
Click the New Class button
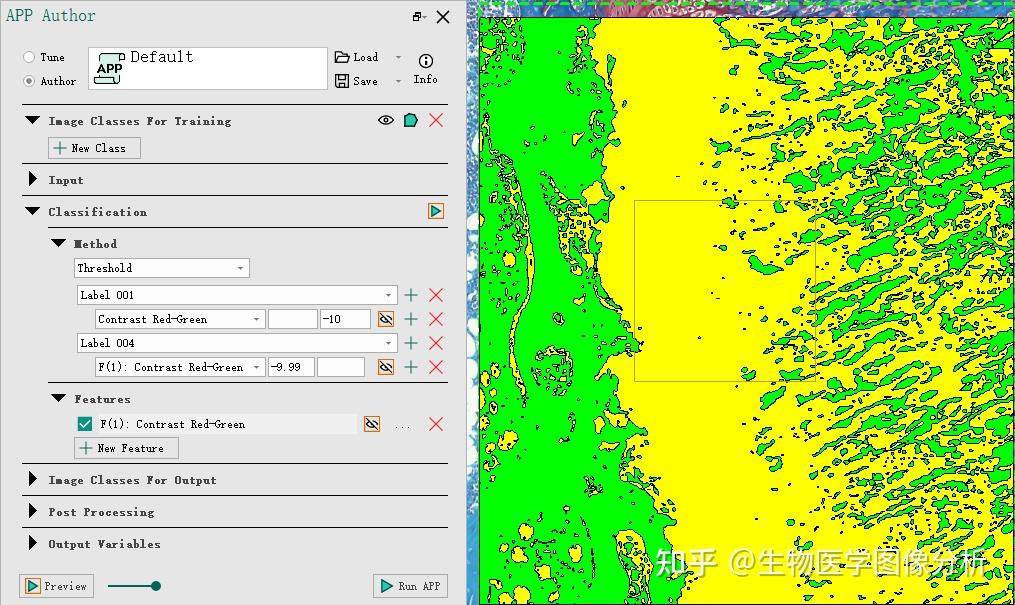point(93,147)
